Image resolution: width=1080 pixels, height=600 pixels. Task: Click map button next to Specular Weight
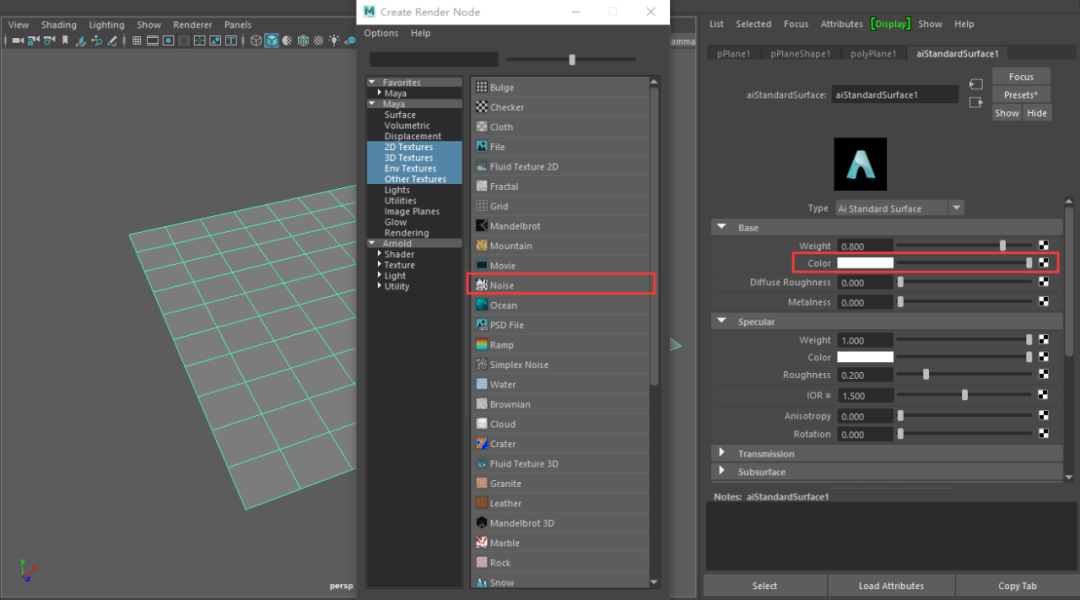point(1043,340)
